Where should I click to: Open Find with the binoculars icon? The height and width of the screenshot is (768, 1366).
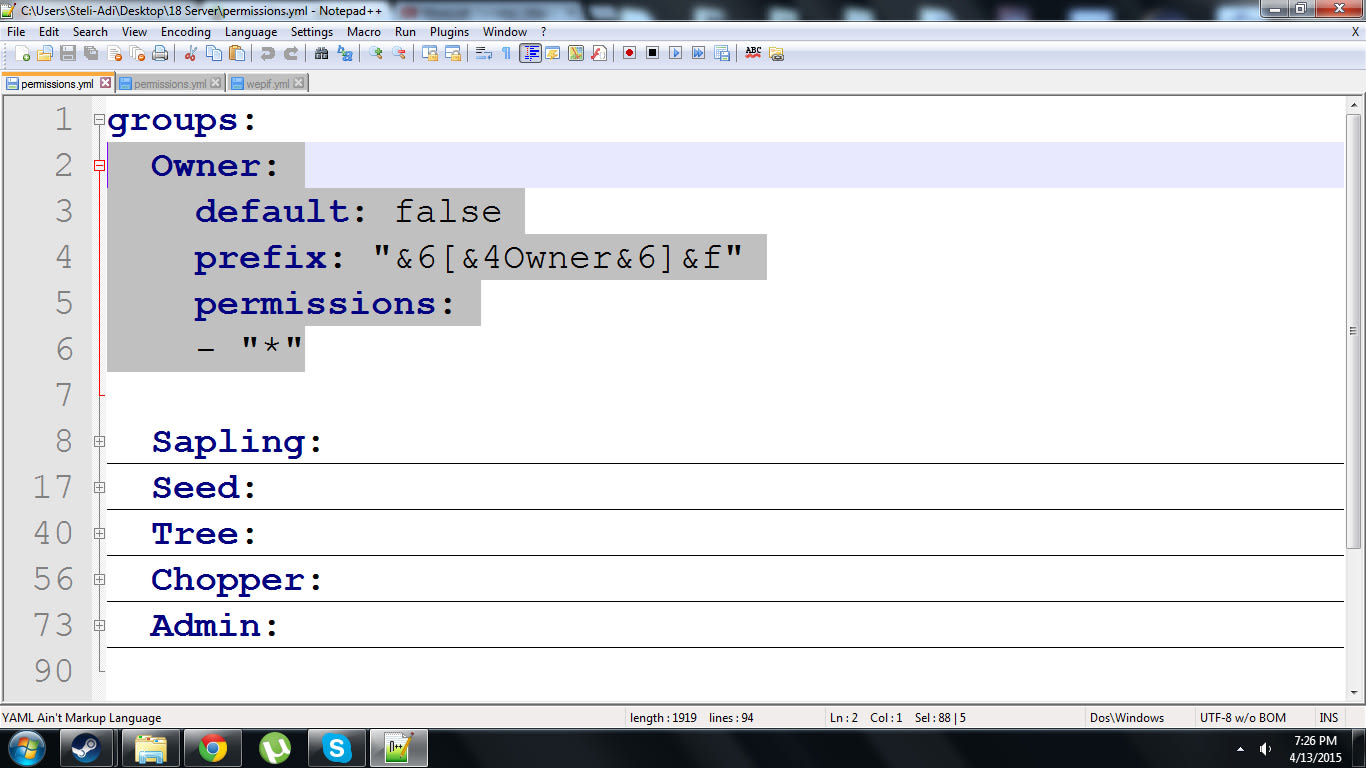pyautogui.click(x=321, y=53)
